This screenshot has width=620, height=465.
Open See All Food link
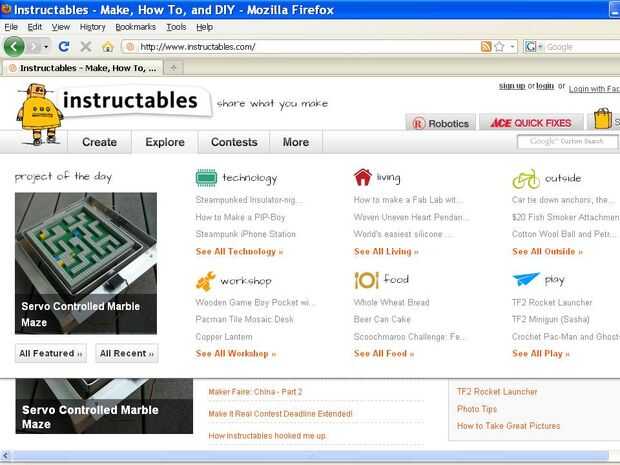(384, 353)
